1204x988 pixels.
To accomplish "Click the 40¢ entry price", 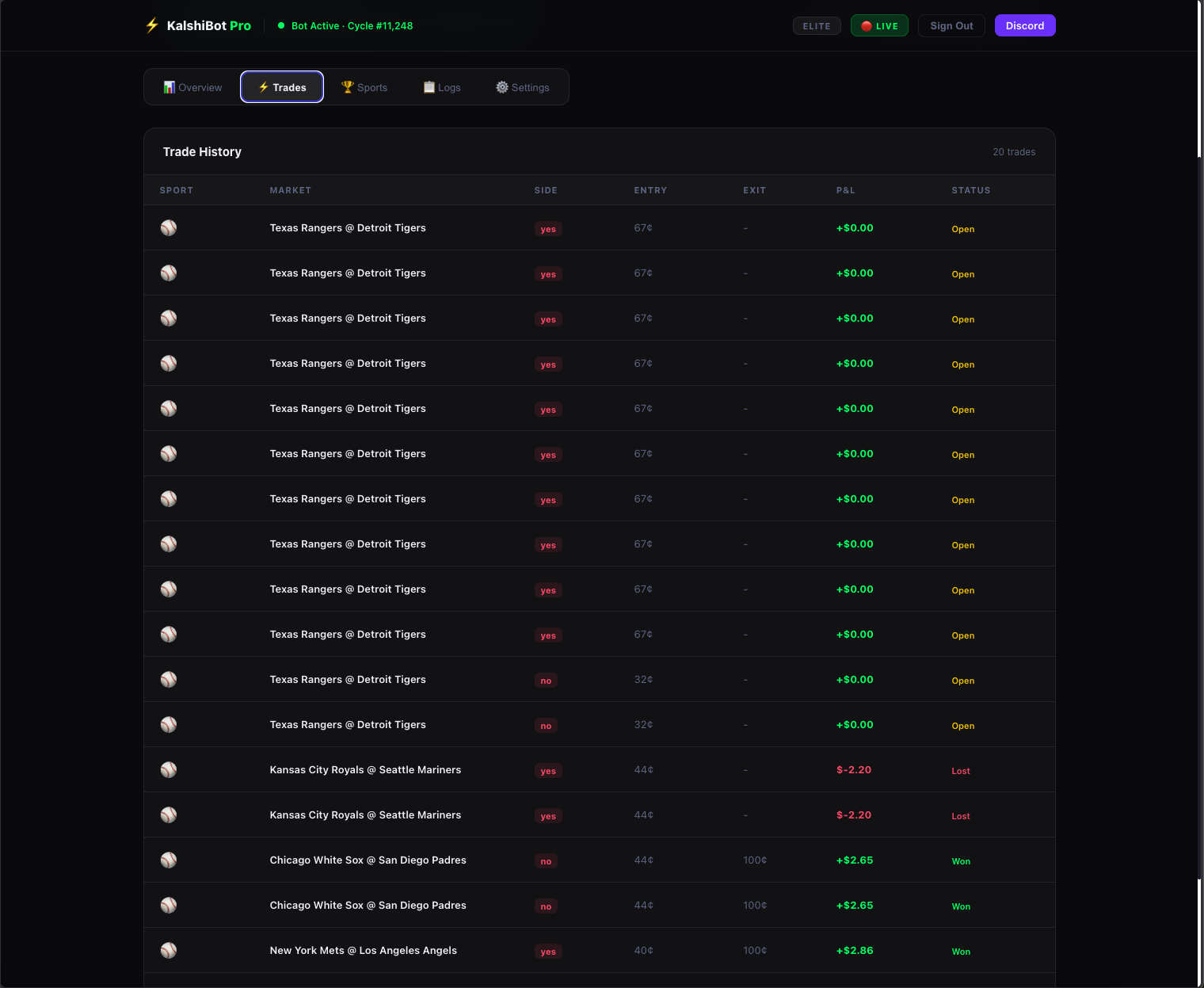I will pos(644,951).
